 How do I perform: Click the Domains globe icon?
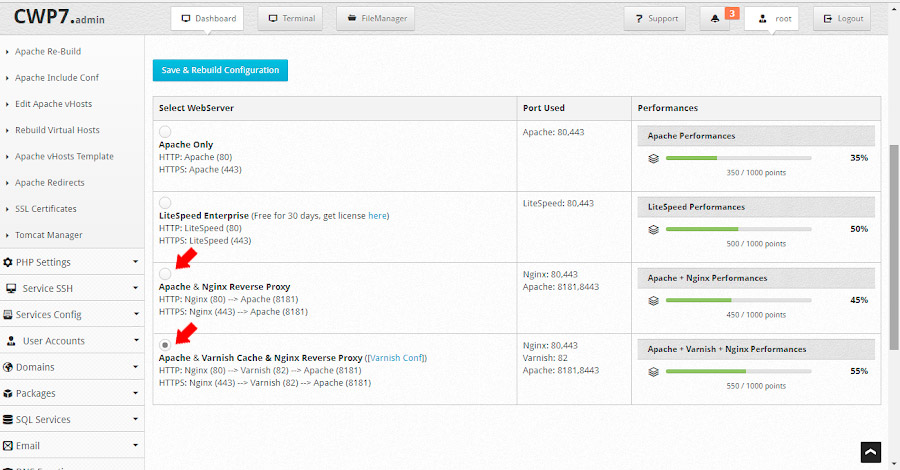(7, 367)
